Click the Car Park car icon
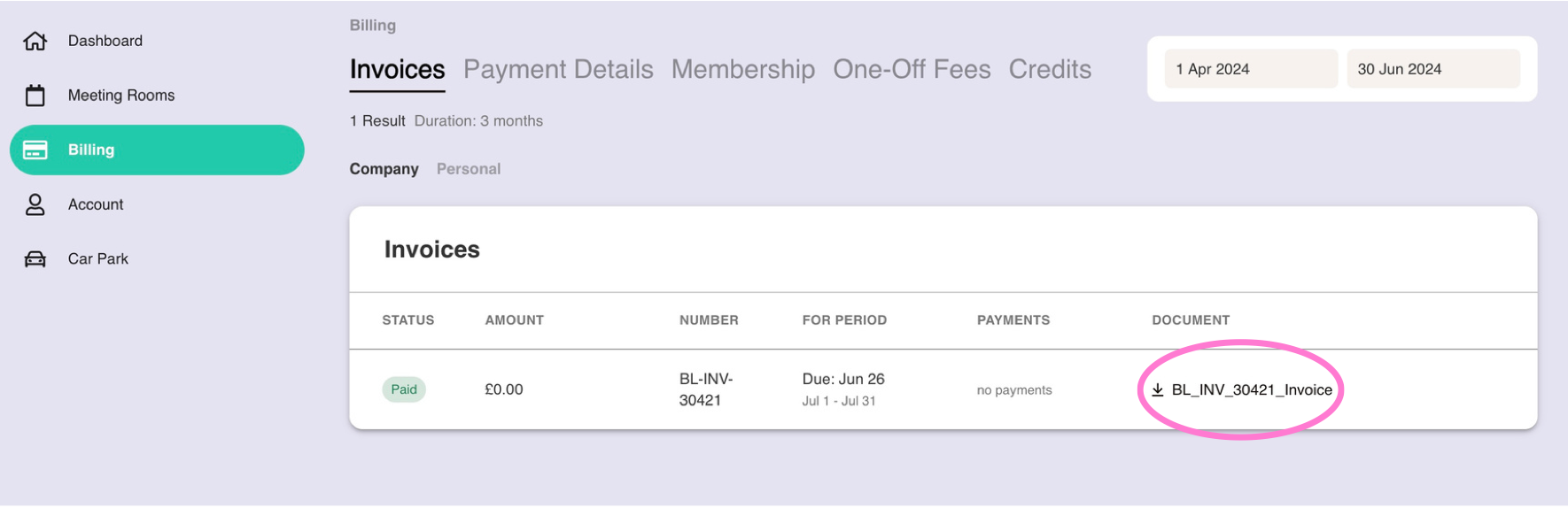 click(x=35, y=259)
